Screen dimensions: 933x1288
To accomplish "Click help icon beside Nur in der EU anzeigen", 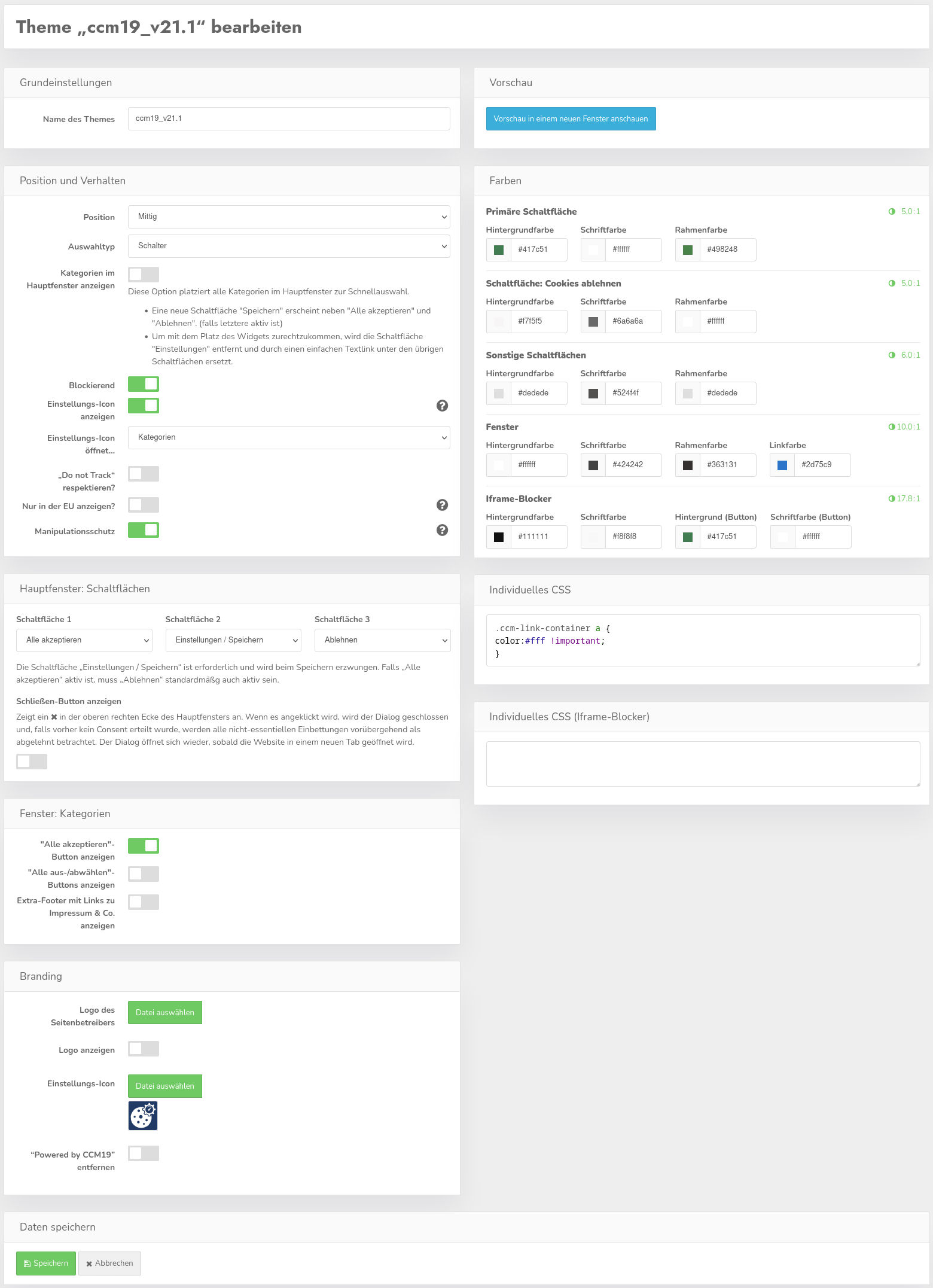I will coord(442,505).
